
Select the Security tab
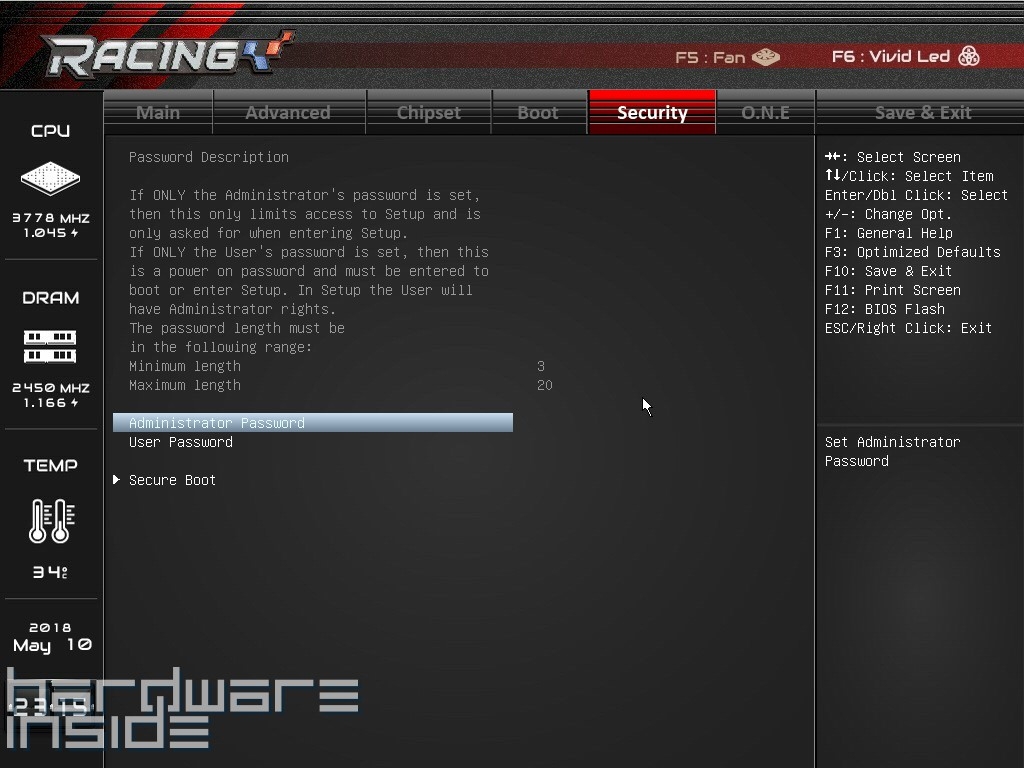click(x=652, y=112)
